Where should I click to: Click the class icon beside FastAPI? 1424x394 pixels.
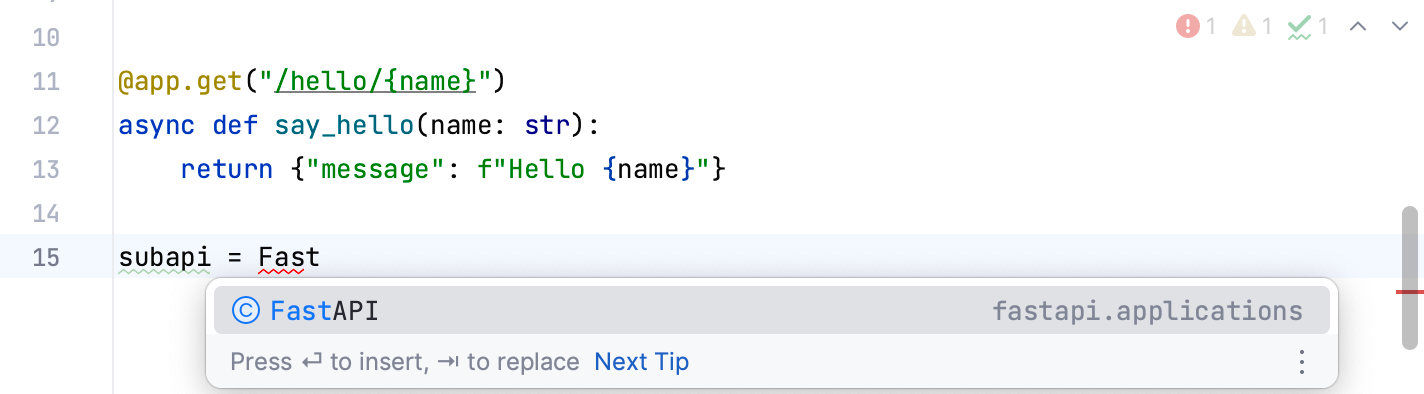click(x=246, y=311)
